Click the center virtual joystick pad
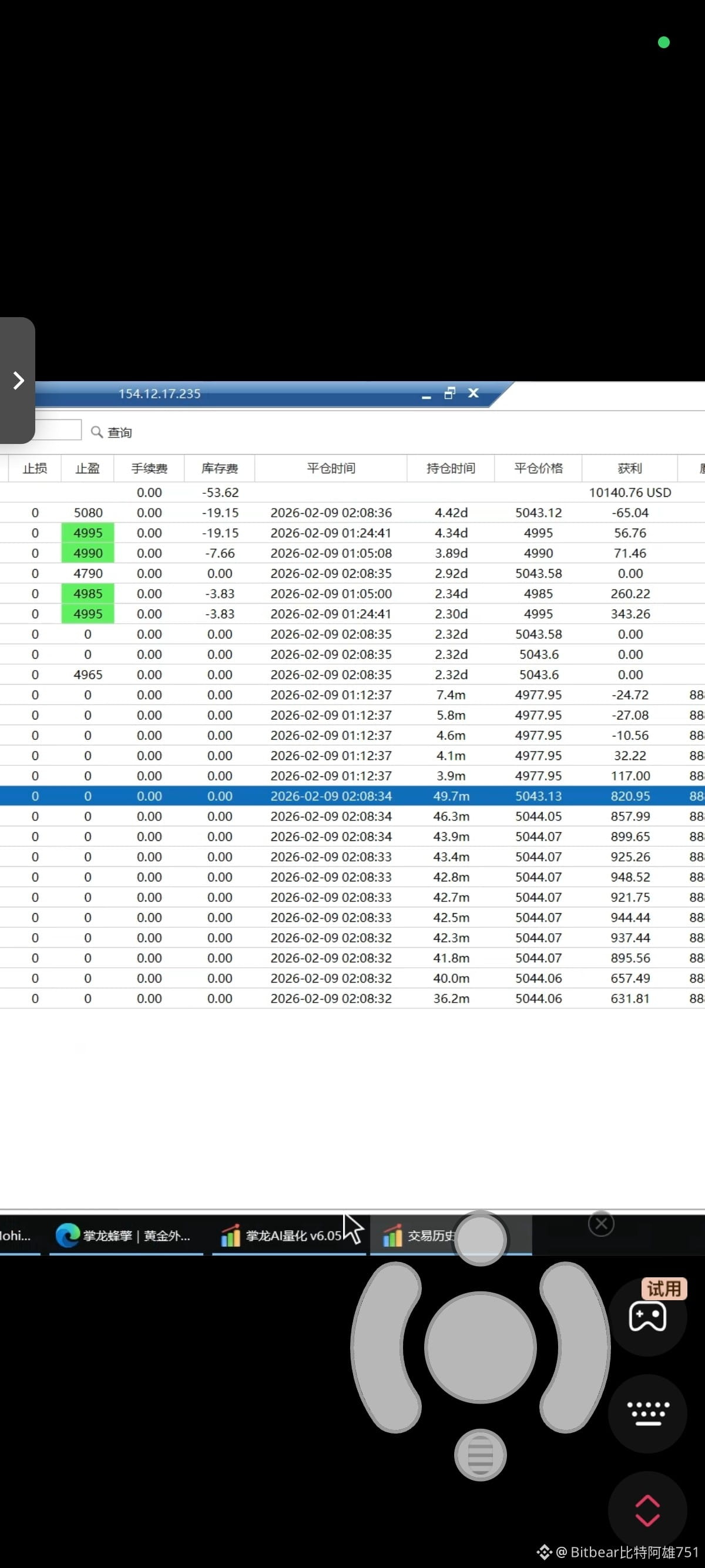Viewport: 705px width, 1568px height. point(481,1347)
